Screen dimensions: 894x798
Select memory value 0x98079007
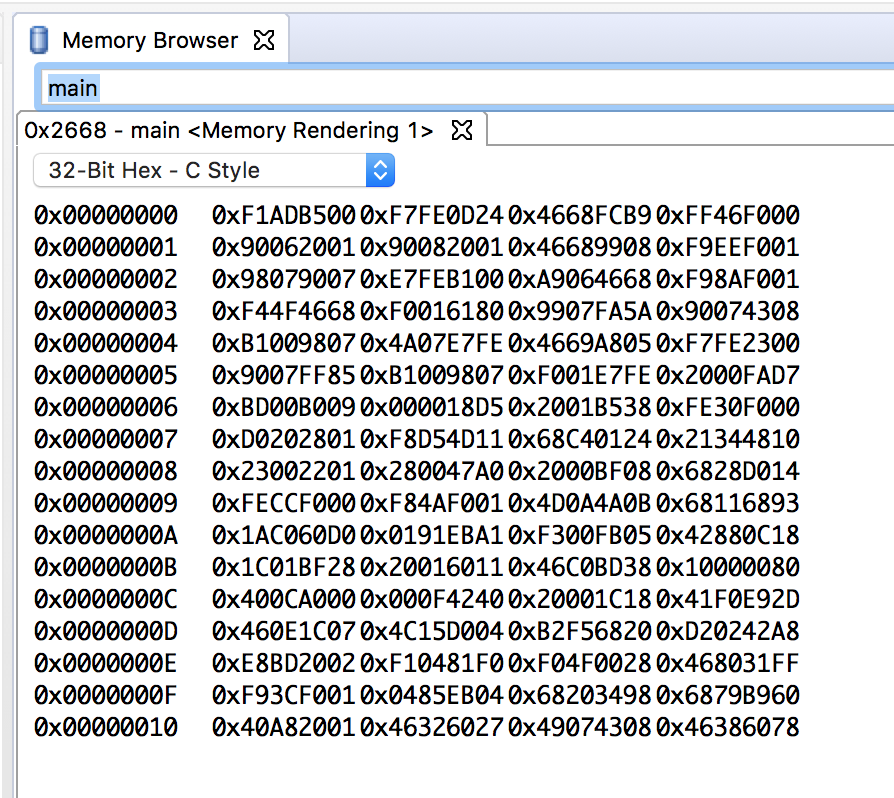tap(283, 279)
